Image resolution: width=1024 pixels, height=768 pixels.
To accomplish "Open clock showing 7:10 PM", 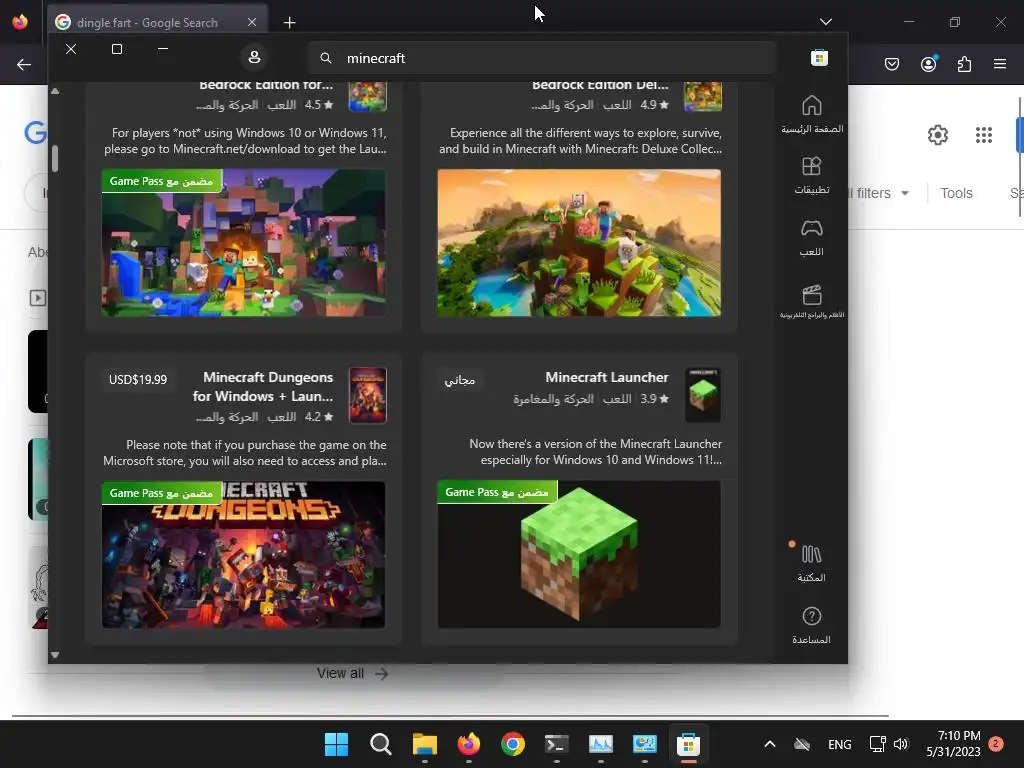I will coord(953,744).
